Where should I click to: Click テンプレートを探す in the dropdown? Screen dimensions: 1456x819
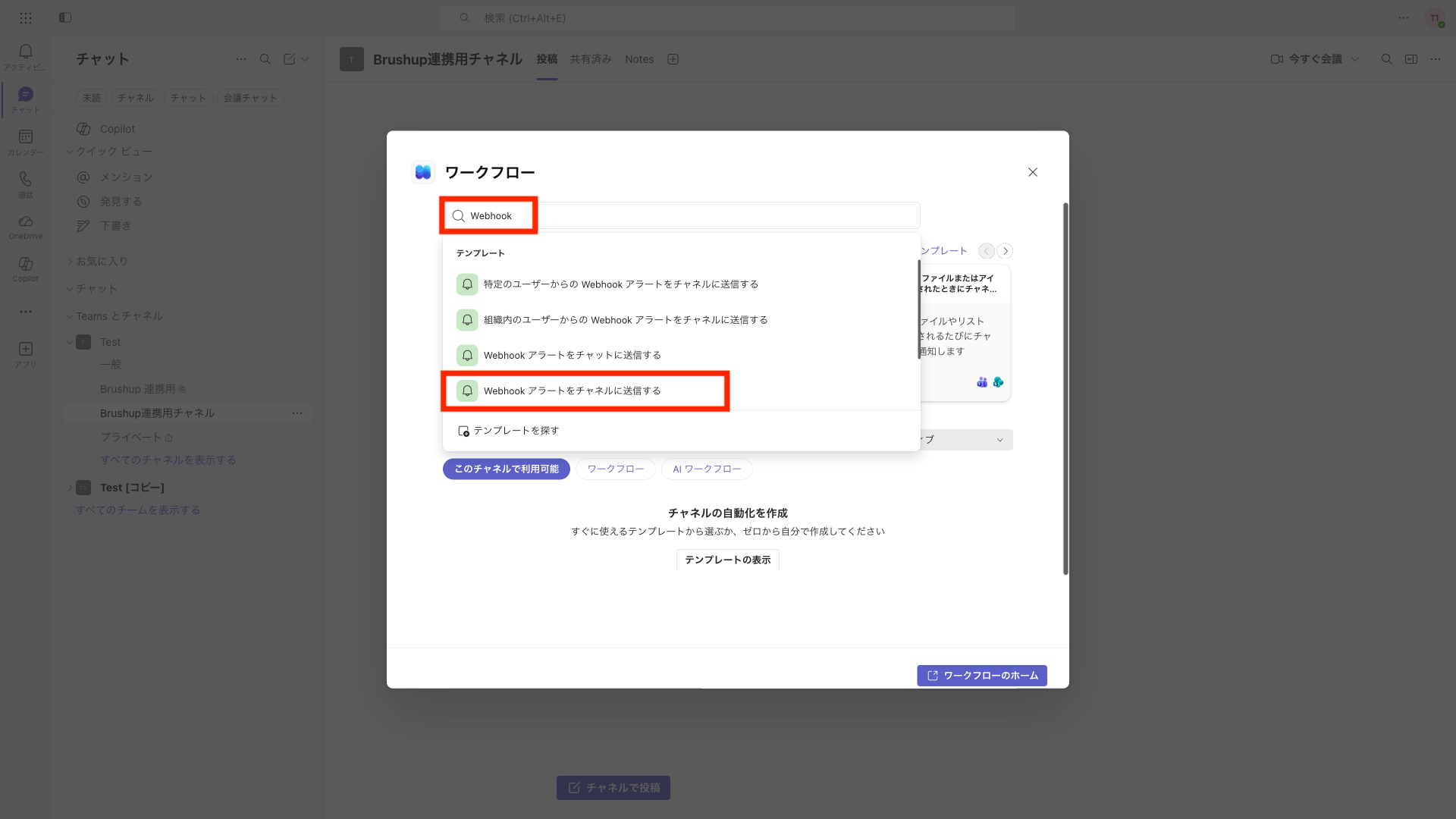pos(508,431)
